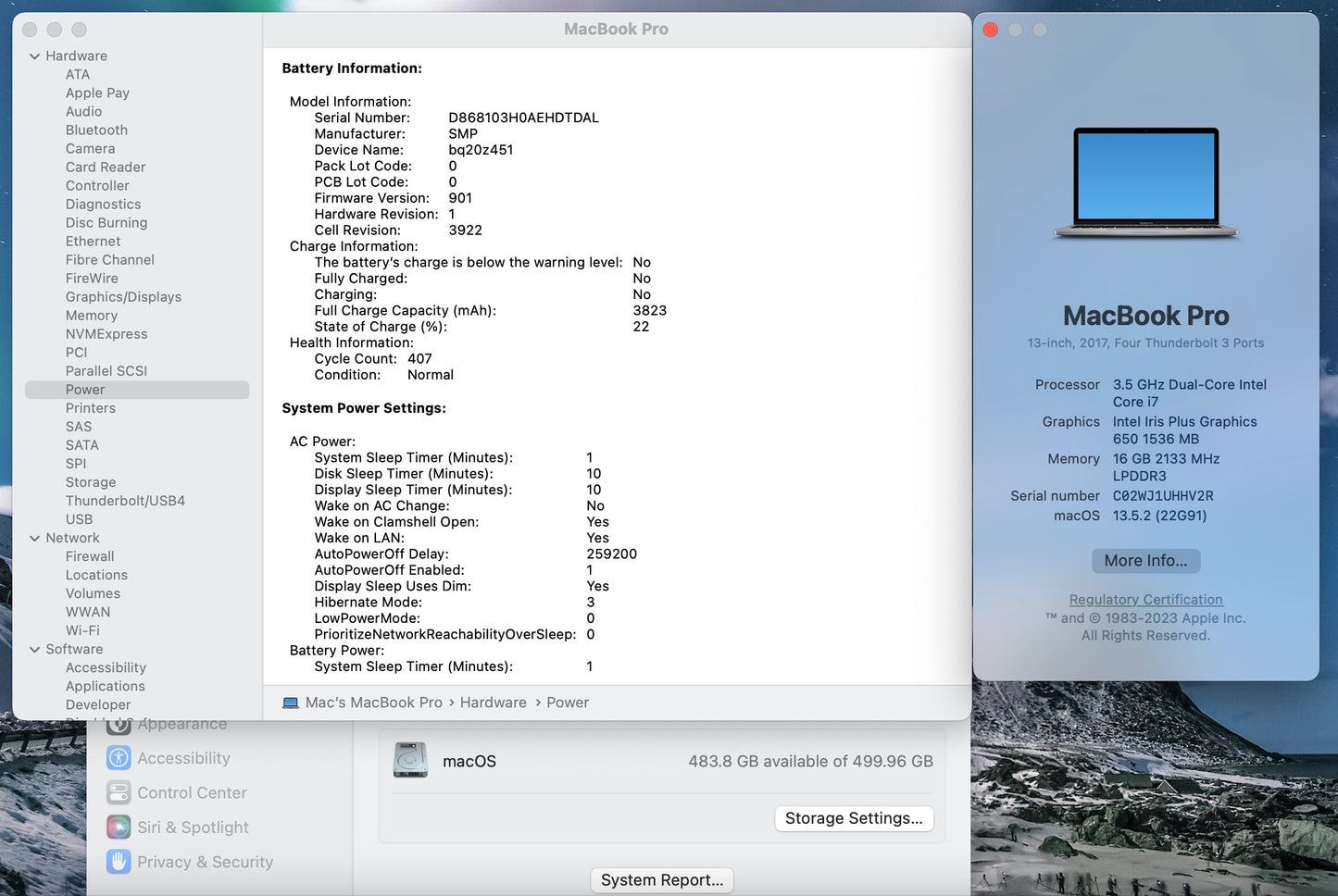Click Hardware in the breadcrumb path
Viewport: 1338px width, 896px height.
(x=493, y=703)
